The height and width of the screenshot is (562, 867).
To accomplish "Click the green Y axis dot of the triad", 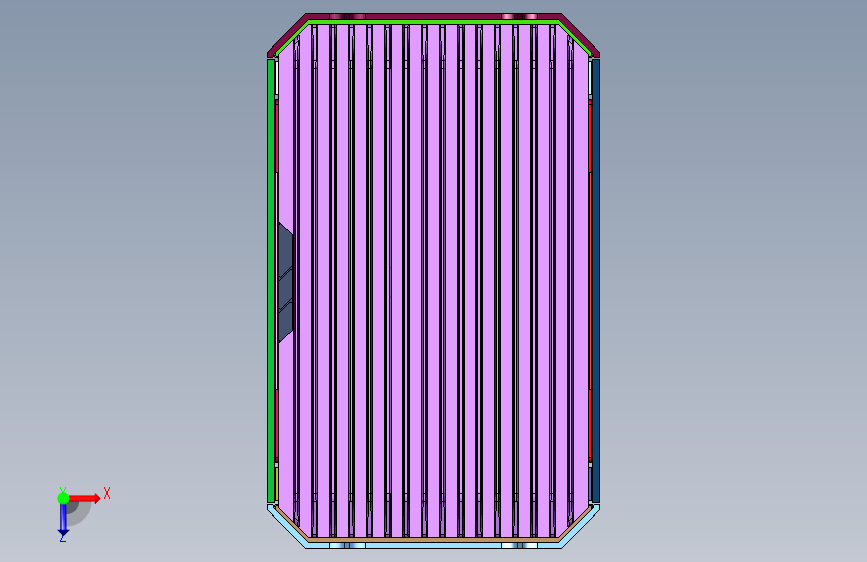I will click(x=63, y=498).
